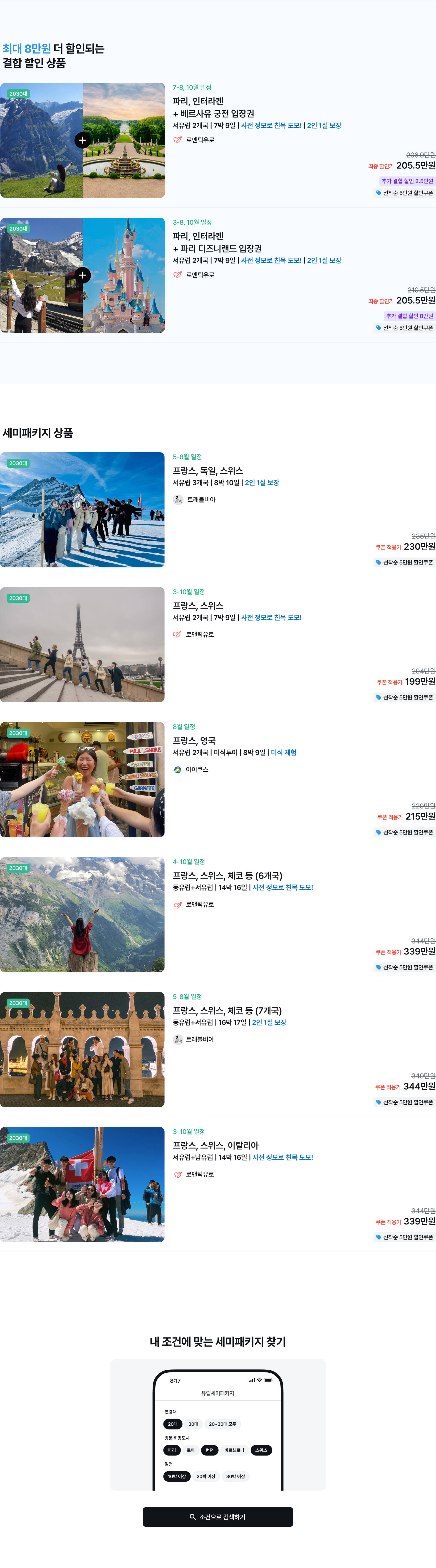Viewport: 436px width, 1568px height.
Task: Click 로맨틱유로 logo in 베르사유 궁전 입장권 card
Action: [x=178, y=140]
